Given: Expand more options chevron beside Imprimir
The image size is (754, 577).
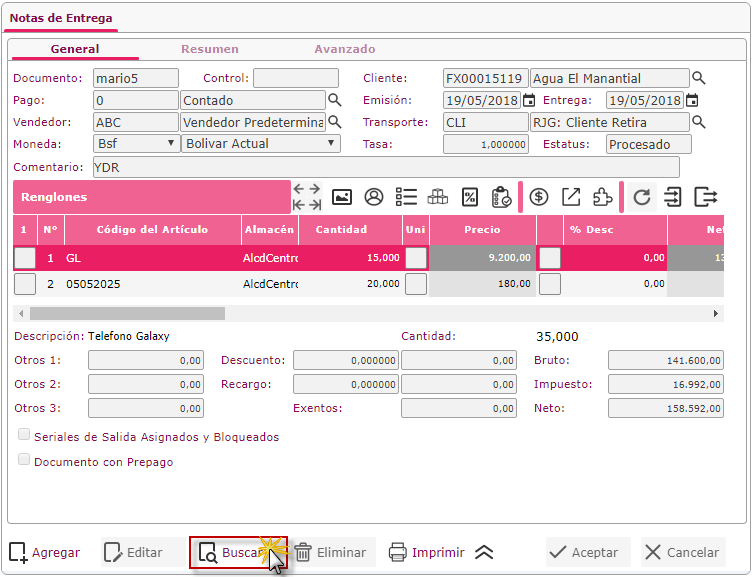Looking at the screenshot, I should (x=484, y=552).
